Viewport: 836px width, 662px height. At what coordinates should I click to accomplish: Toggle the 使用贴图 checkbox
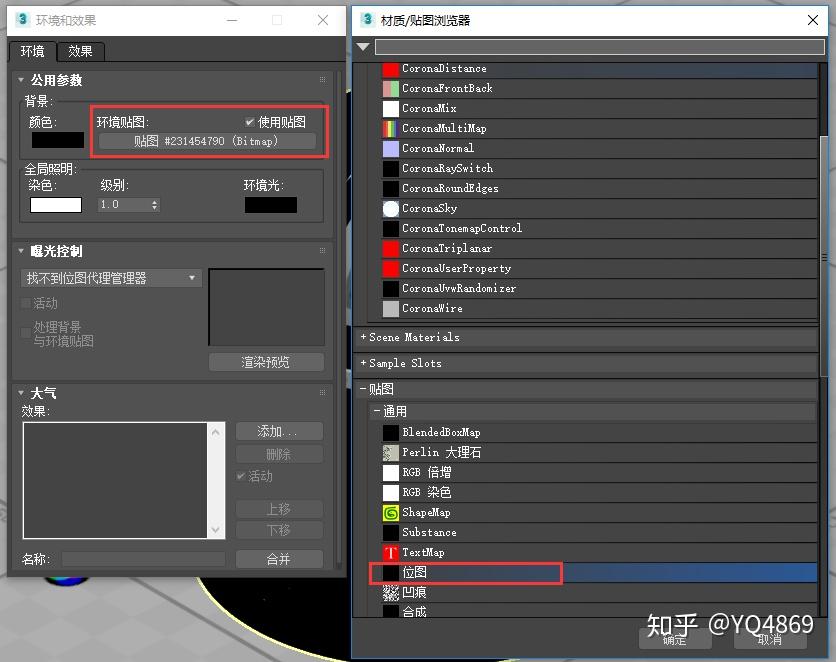click(x=249, y=122)
